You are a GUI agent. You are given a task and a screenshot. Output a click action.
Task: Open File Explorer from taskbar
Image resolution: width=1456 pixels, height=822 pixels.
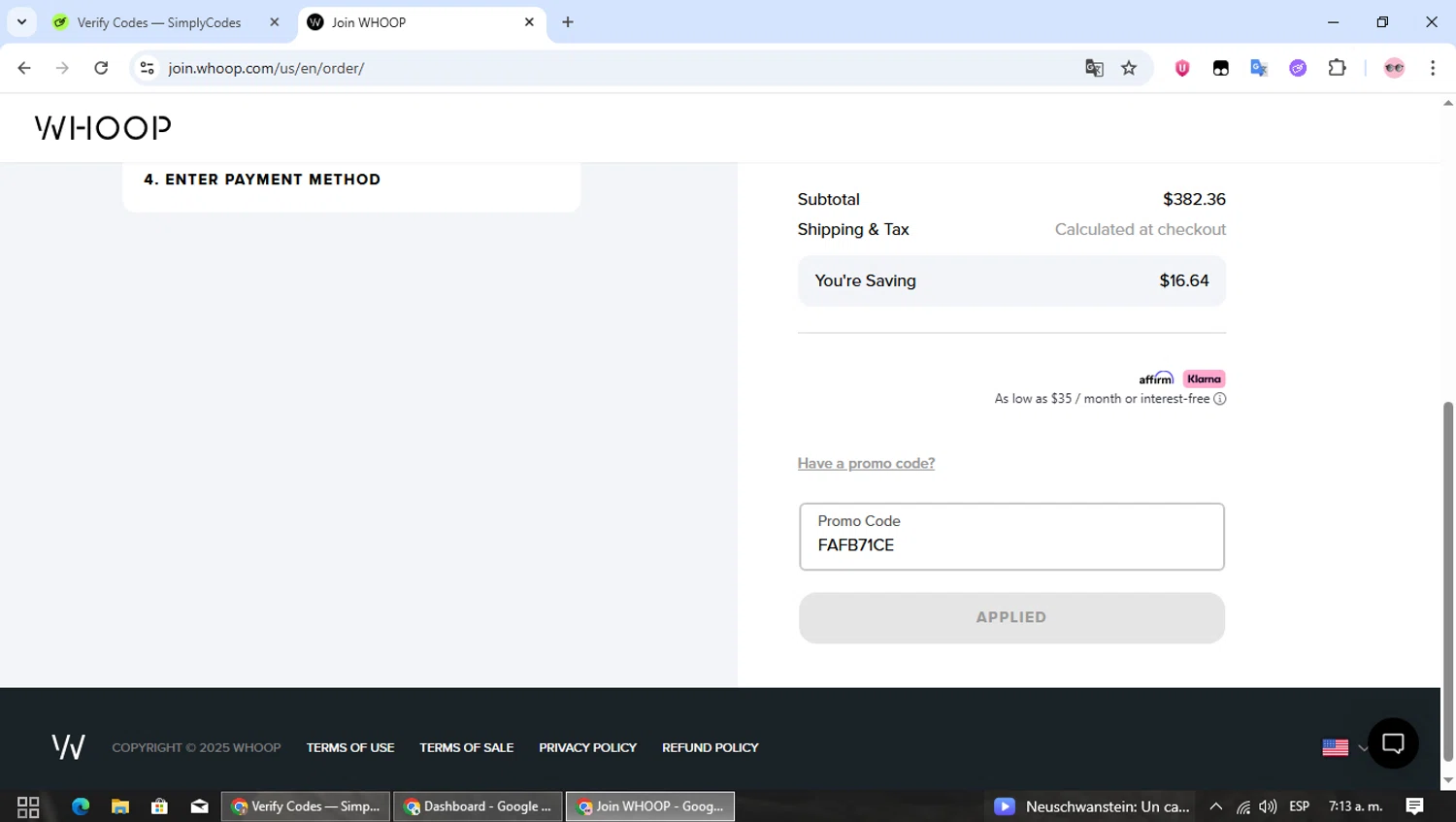[120, 806]
